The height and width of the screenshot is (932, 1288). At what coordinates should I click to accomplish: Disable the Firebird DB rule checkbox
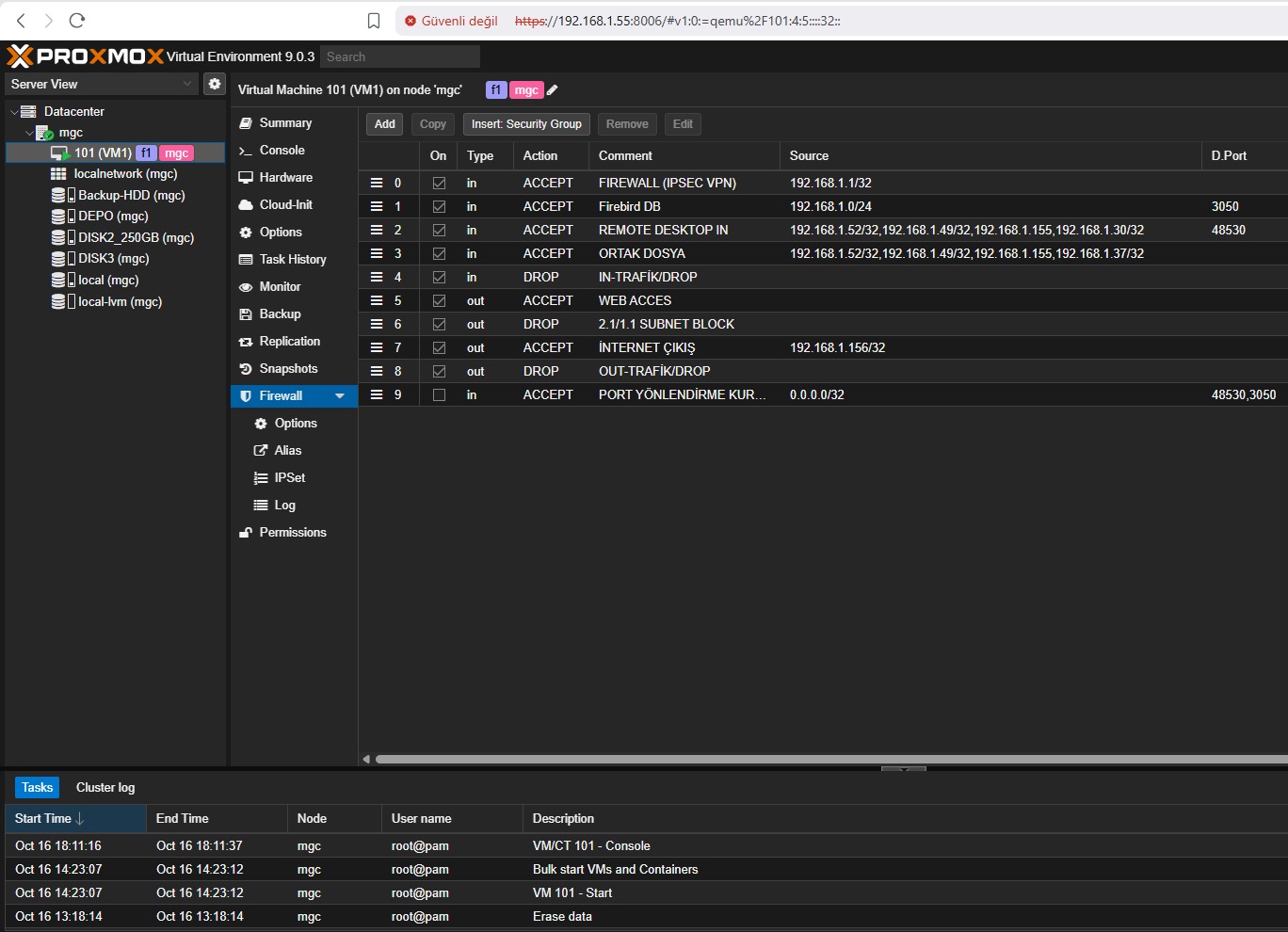[439, 207]
